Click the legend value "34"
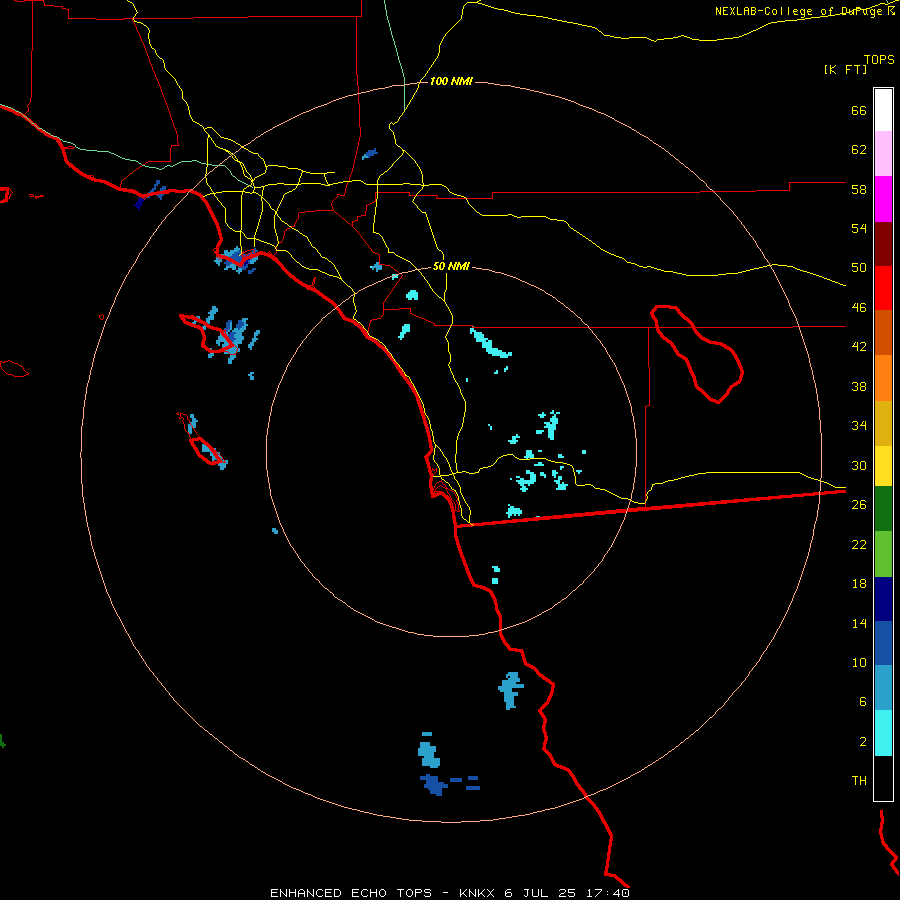 (x=859, y=425)
